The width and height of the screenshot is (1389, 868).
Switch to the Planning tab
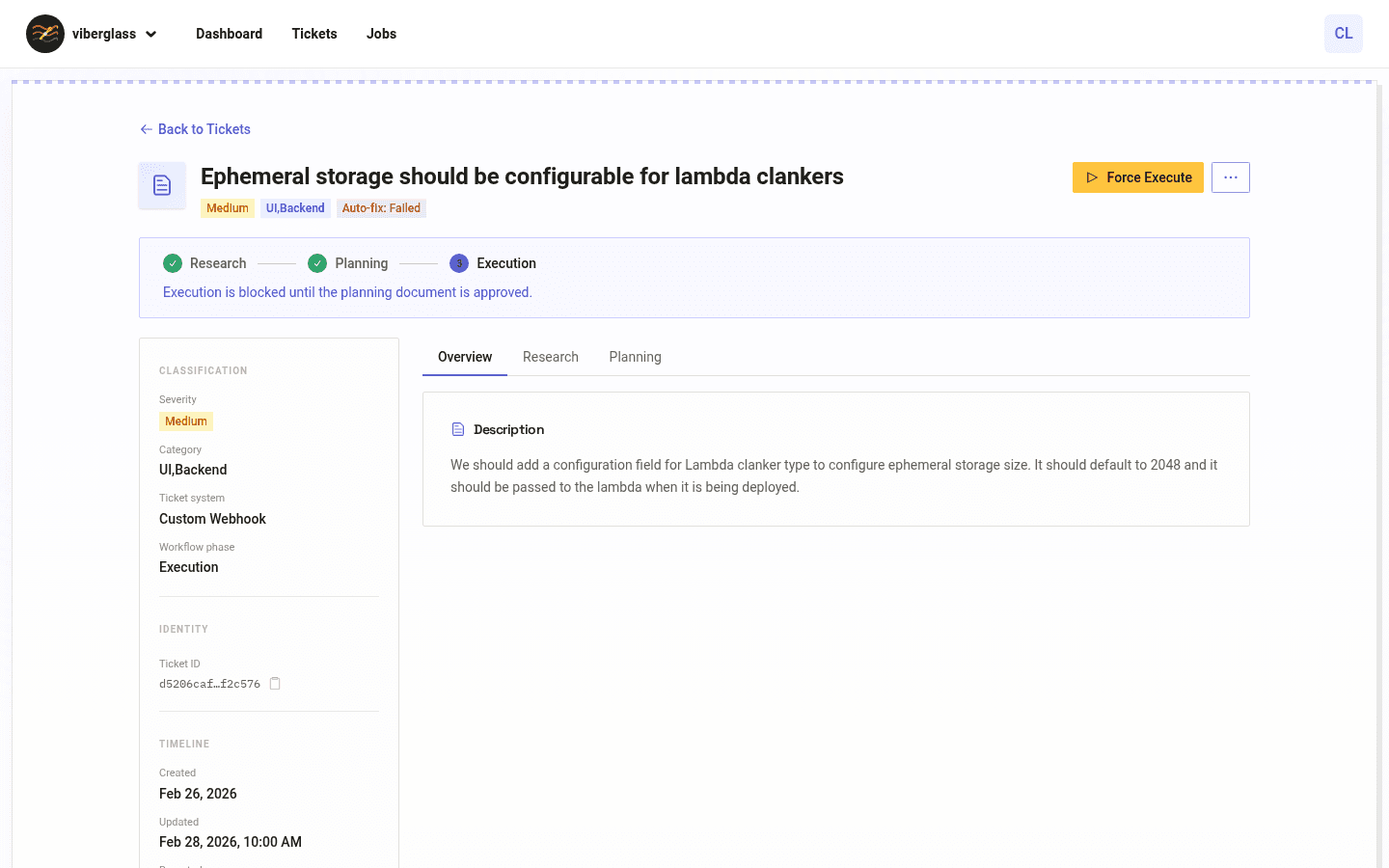pyautogui.click(x=635, y=357)
